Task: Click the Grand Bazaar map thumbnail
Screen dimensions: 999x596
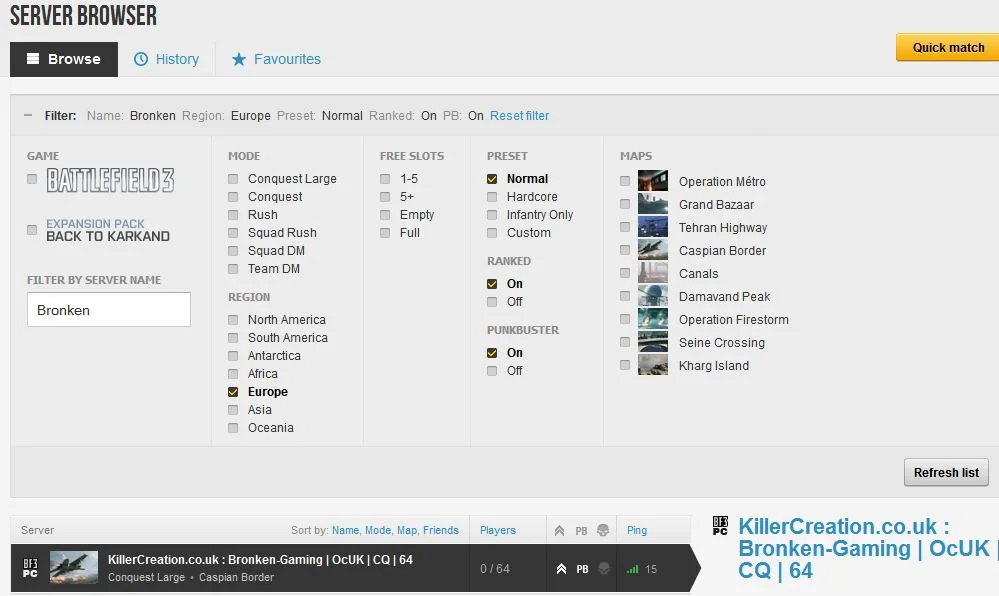Action: [x=653, y=204]
